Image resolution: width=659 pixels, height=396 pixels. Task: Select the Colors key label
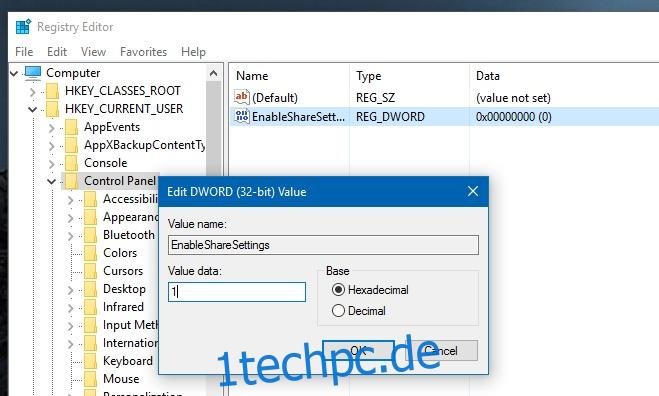120,253
